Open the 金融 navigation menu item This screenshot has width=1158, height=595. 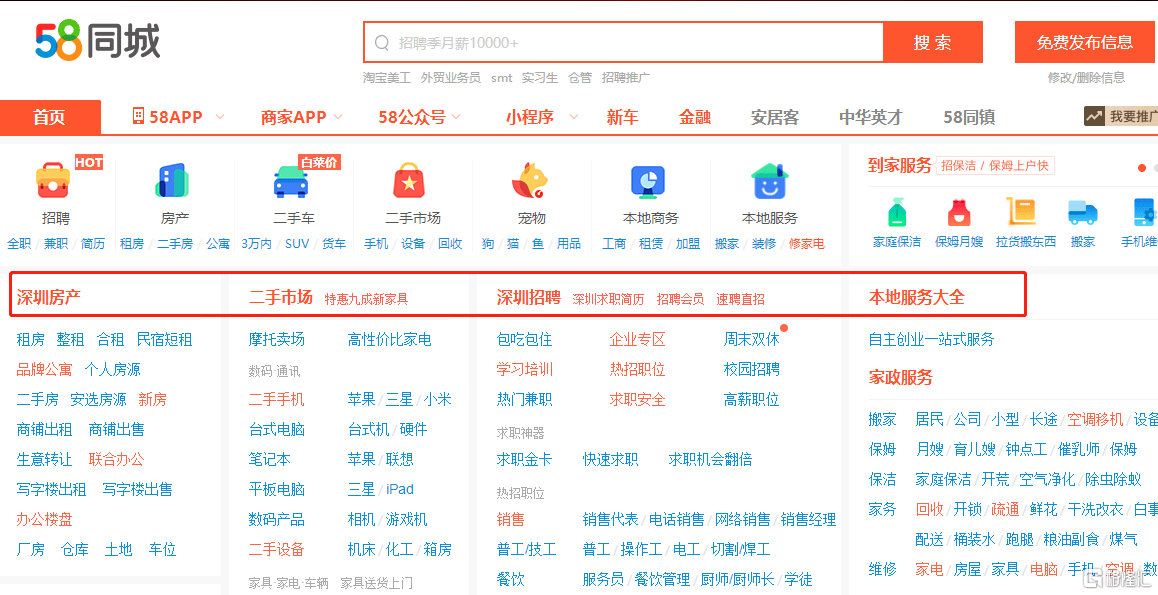(x=694, y=117)
